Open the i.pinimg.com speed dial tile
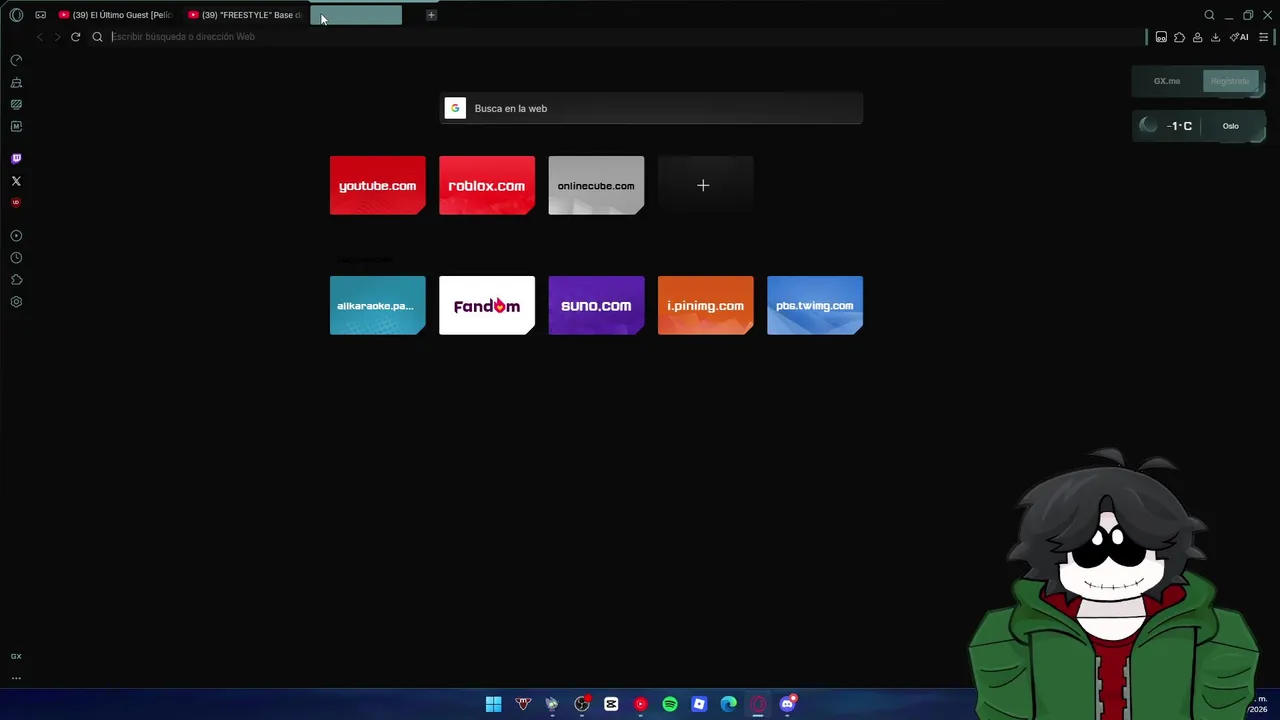 point(705,305)
